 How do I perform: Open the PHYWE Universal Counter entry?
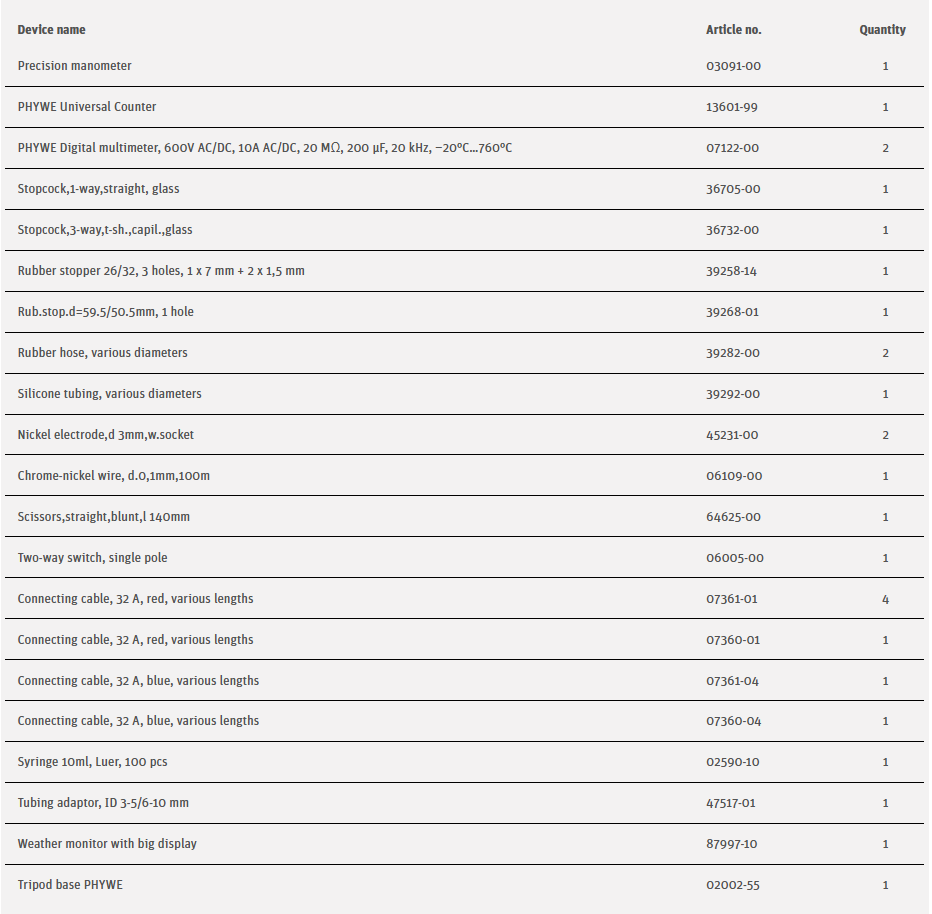(x=87, y=107)
